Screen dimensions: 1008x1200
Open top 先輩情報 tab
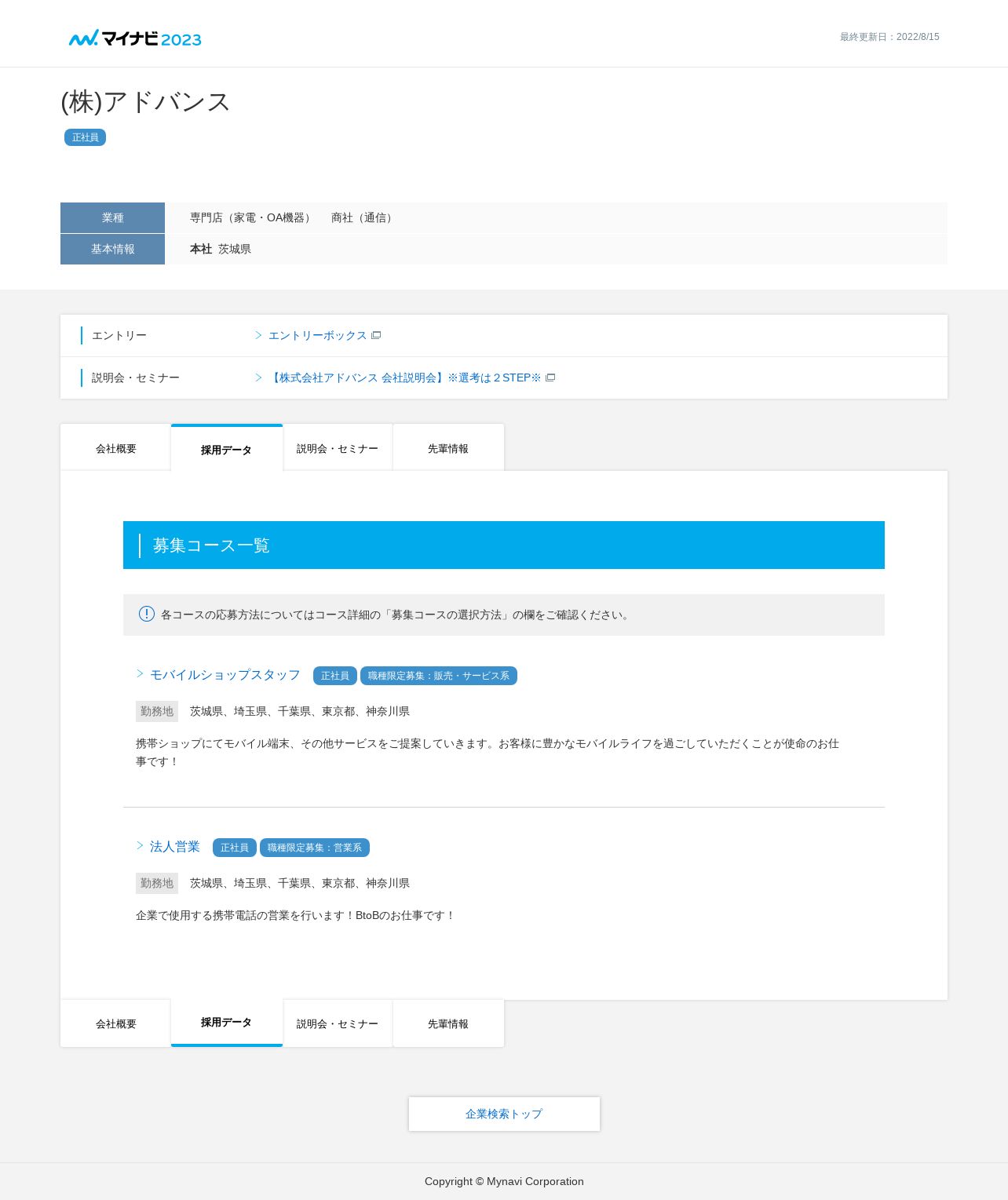coord(448,448)
